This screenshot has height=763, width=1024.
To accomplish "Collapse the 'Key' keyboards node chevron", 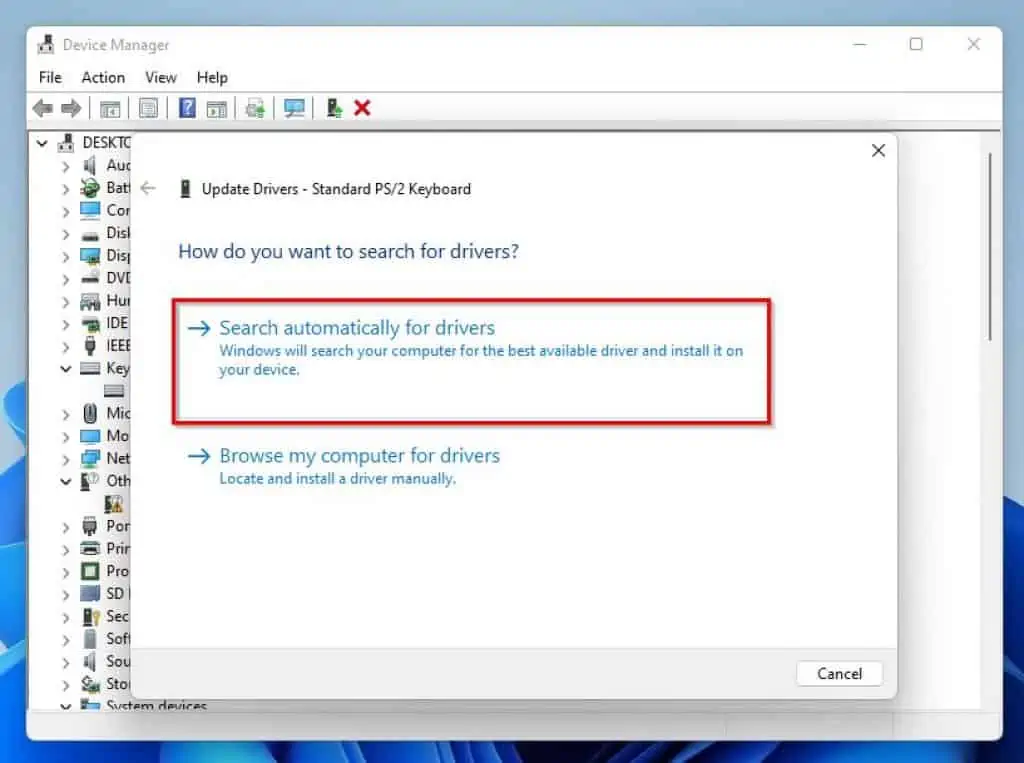I will click(x=65, y=369).
